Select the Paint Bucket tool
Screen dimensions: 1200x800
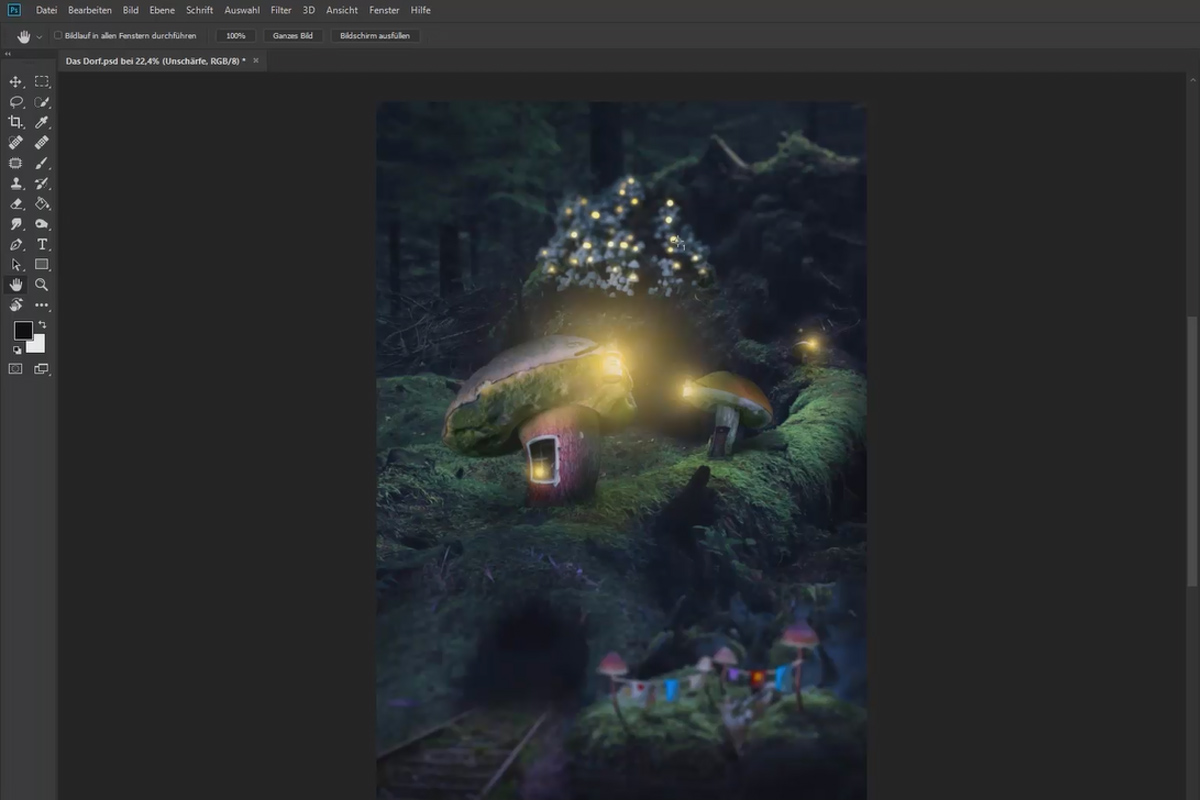(42, 204)
